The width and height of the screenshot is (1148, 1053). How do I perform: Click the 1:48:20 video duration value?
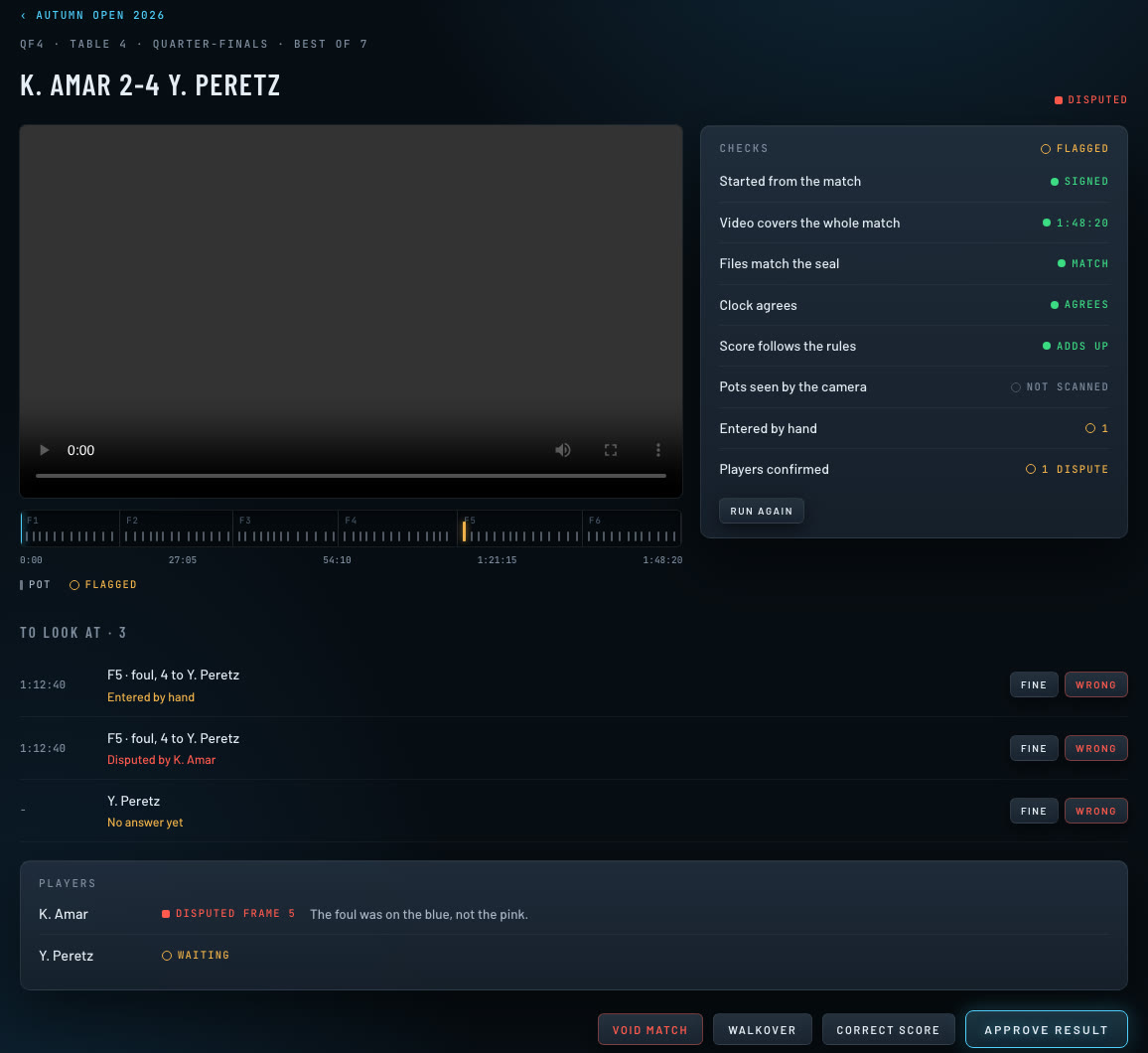(x=1076, y=223)
